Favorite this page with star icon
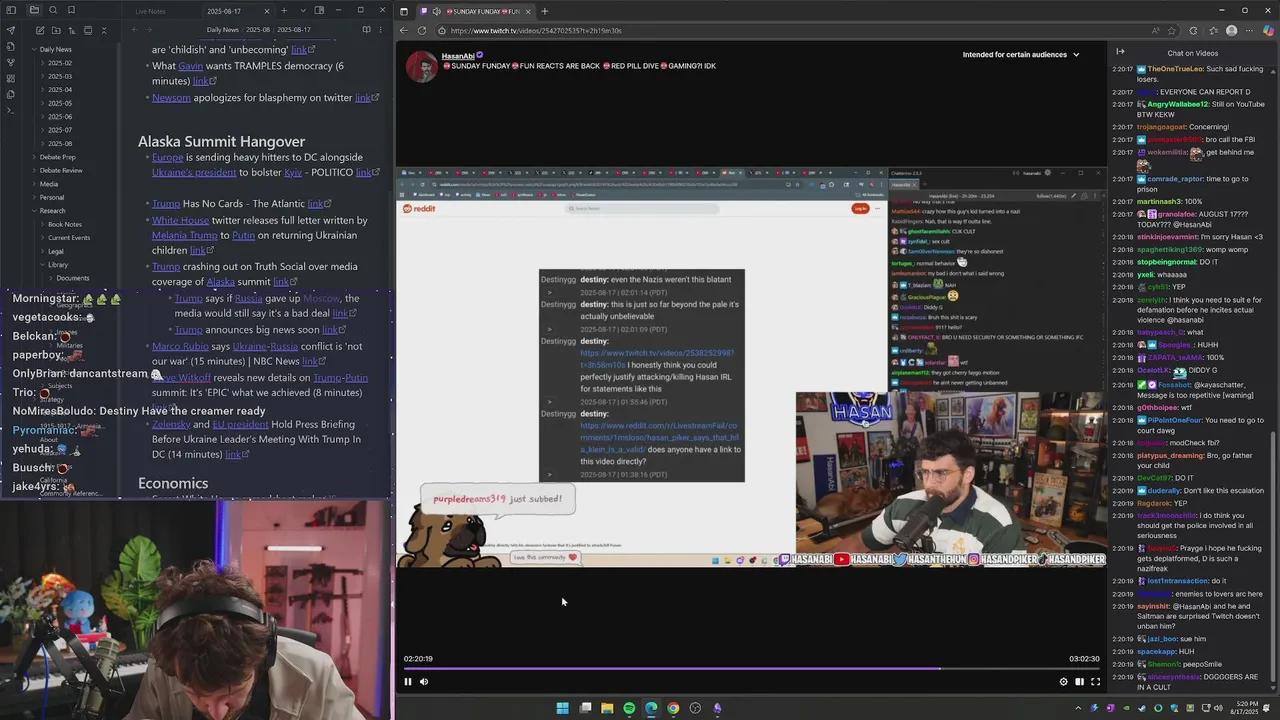The height and width of the screenshot is (720, 1280). (x=1171, y=30)
